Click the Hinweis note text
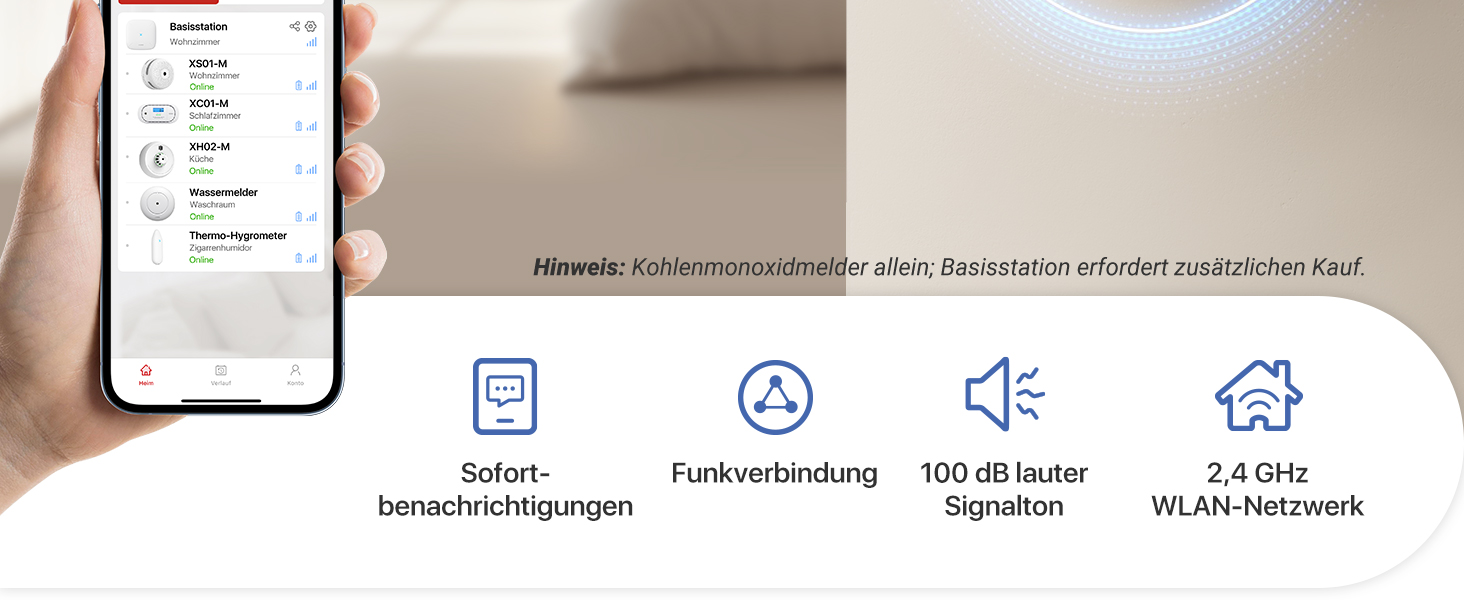This screenshot has width=1464, height=600. (949, 268)
